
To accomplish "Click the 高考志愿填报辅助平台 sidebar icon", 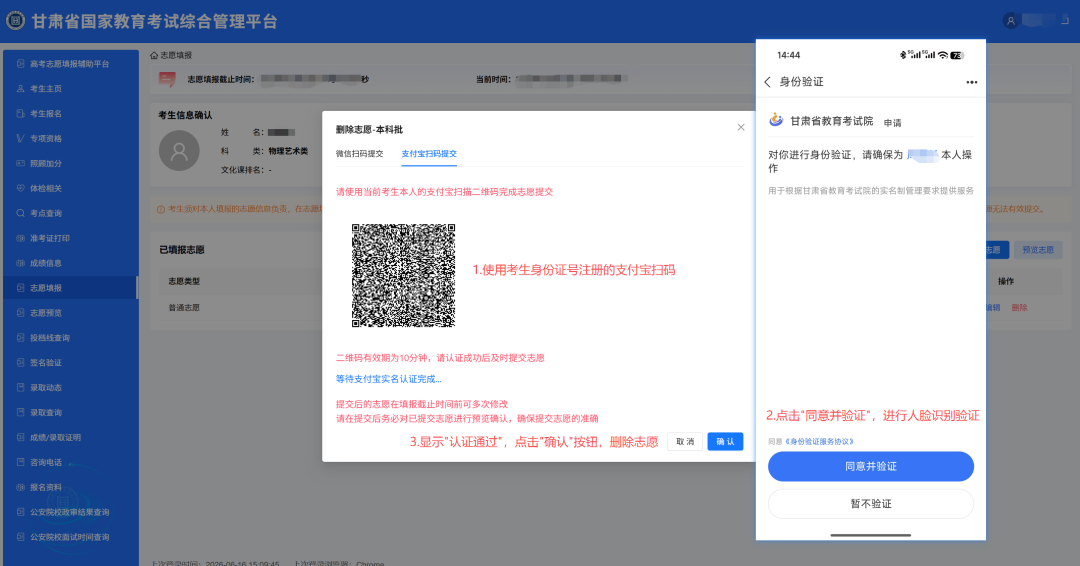I will click(x=21, y=63).
